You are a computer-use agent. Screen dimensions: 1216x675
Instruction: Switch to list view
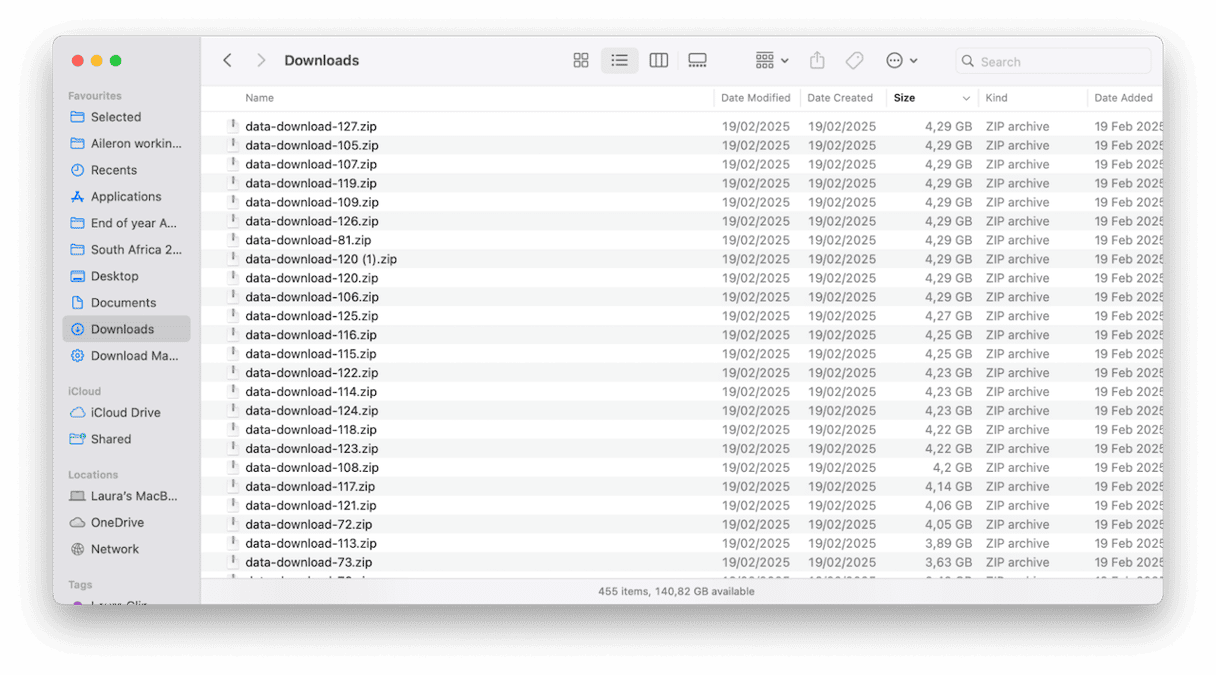point(620,61)
